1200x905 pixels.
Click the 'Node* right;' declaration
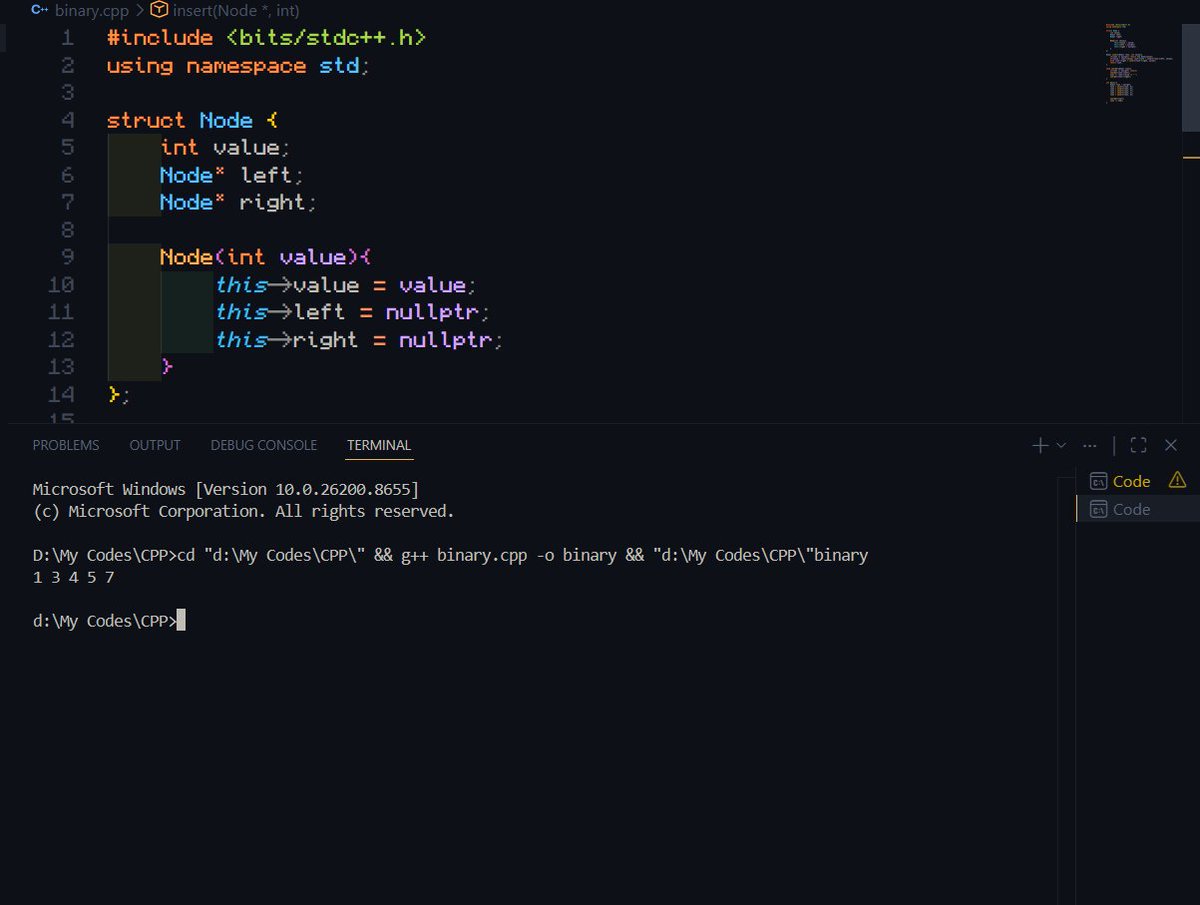(x=238, y=202)
